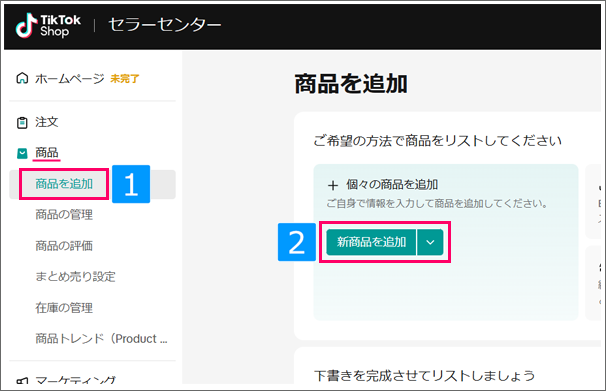Select 商品を追加 in the sidebar
The height and width of the screenshot is (391, 606).
coord(64,184)
